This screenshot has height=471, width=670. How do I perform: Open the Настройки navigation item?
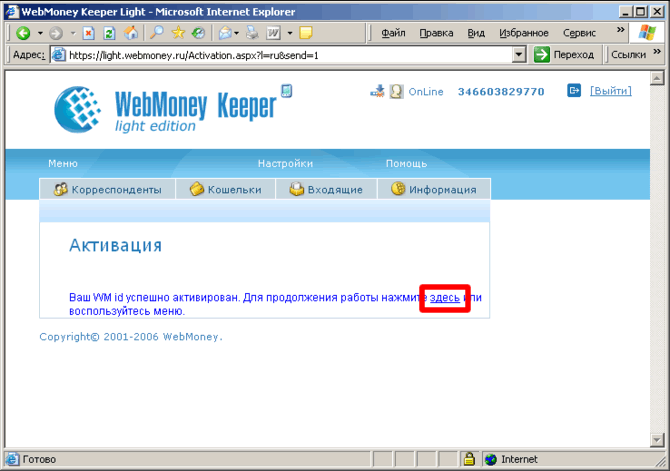tap(285, 163)
